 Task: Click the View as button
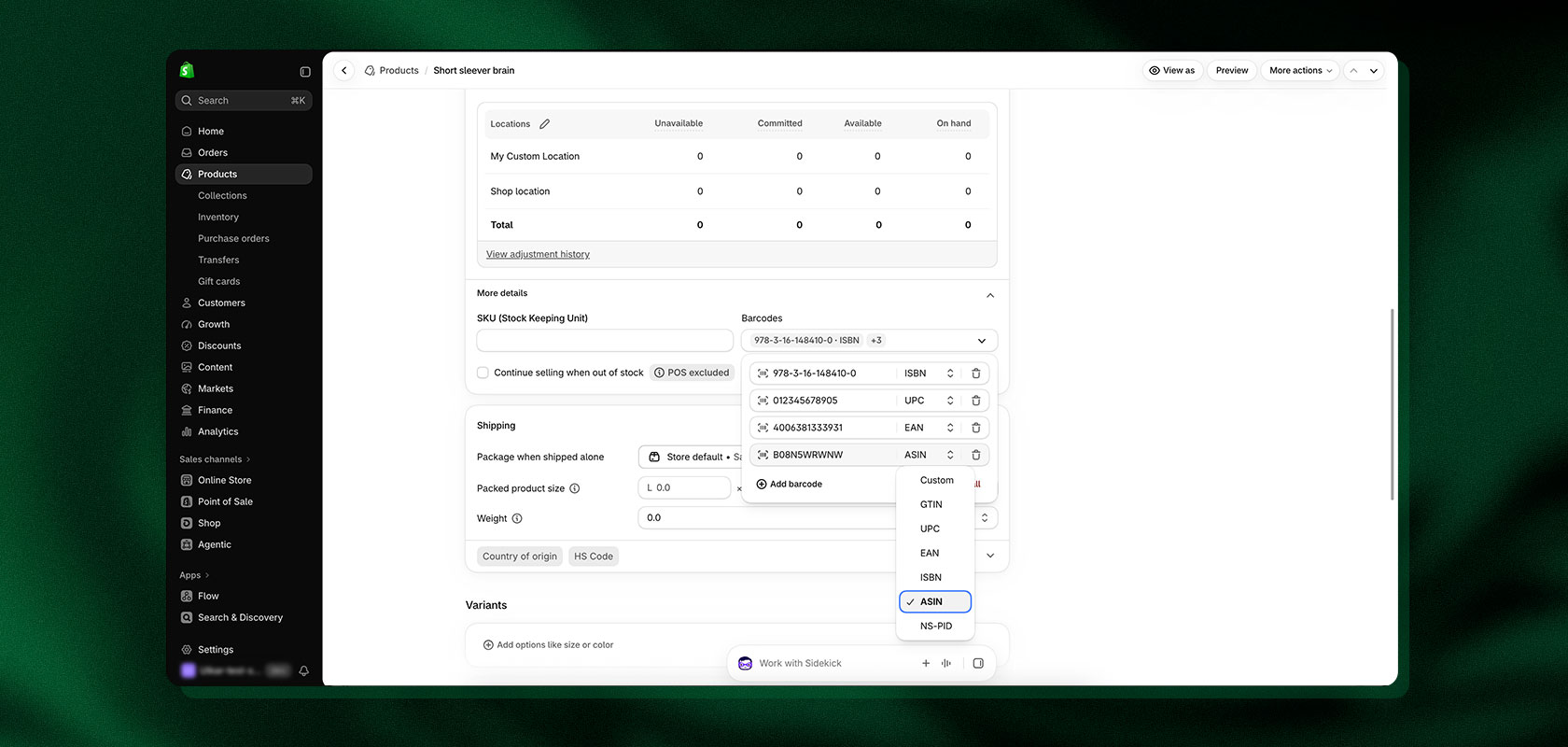click(x=1172, y=71)
